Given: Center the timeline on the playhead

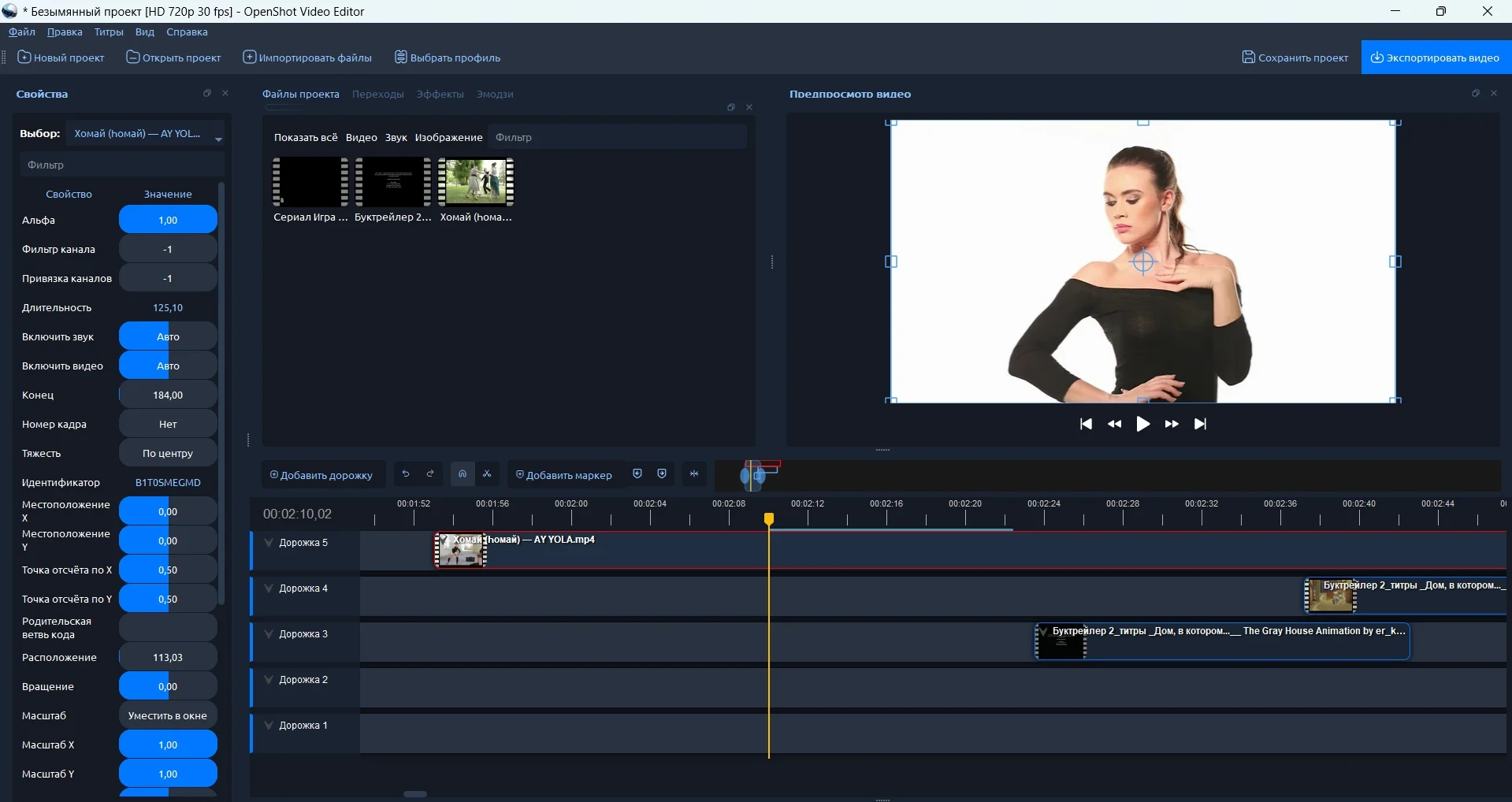Looking at the screenshot, I should (694, 474).
